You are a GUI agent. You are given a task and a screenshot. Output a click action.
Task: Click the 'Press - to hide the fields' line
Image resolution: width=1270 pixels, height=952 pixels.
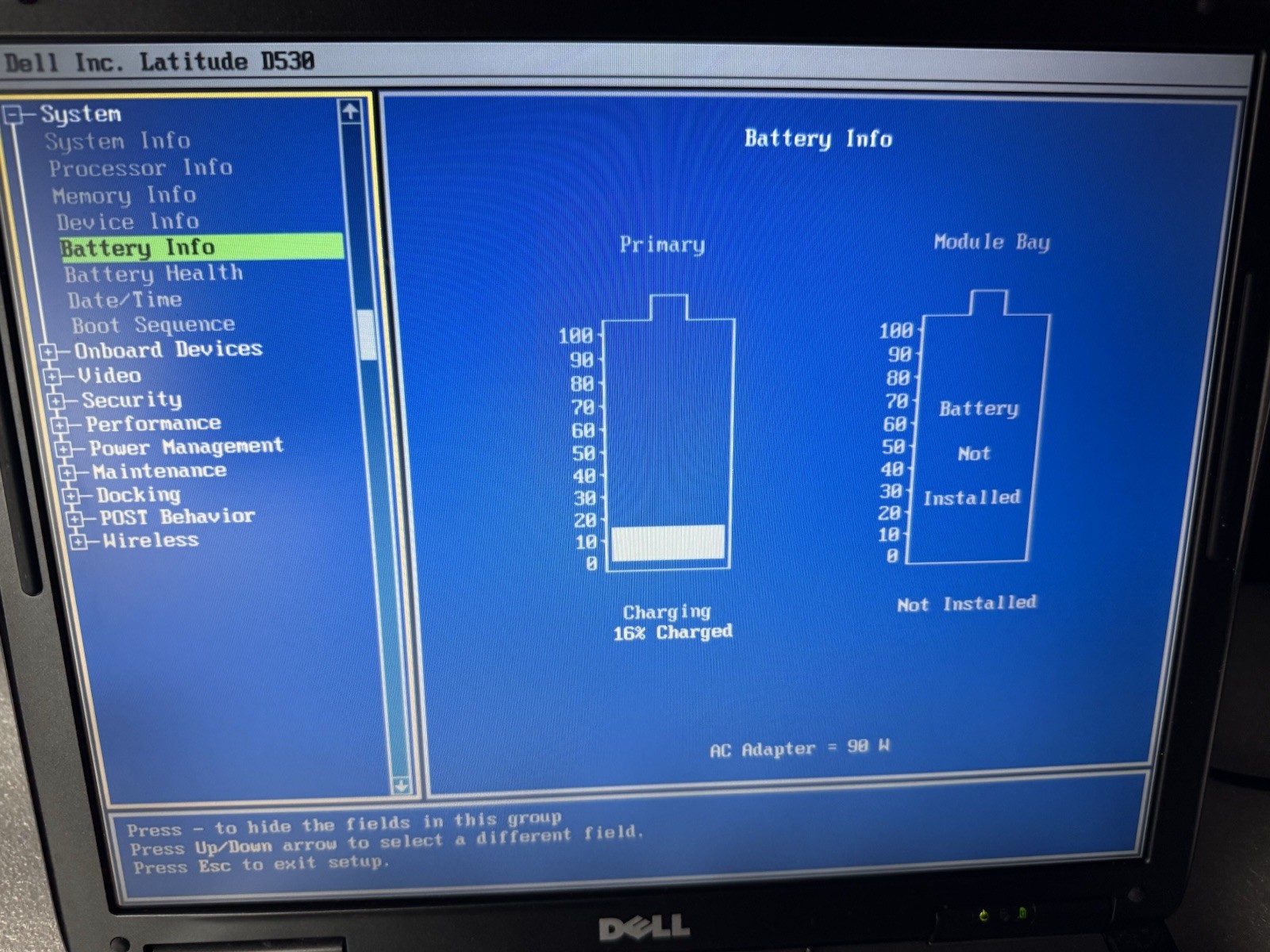click(344, 823)
